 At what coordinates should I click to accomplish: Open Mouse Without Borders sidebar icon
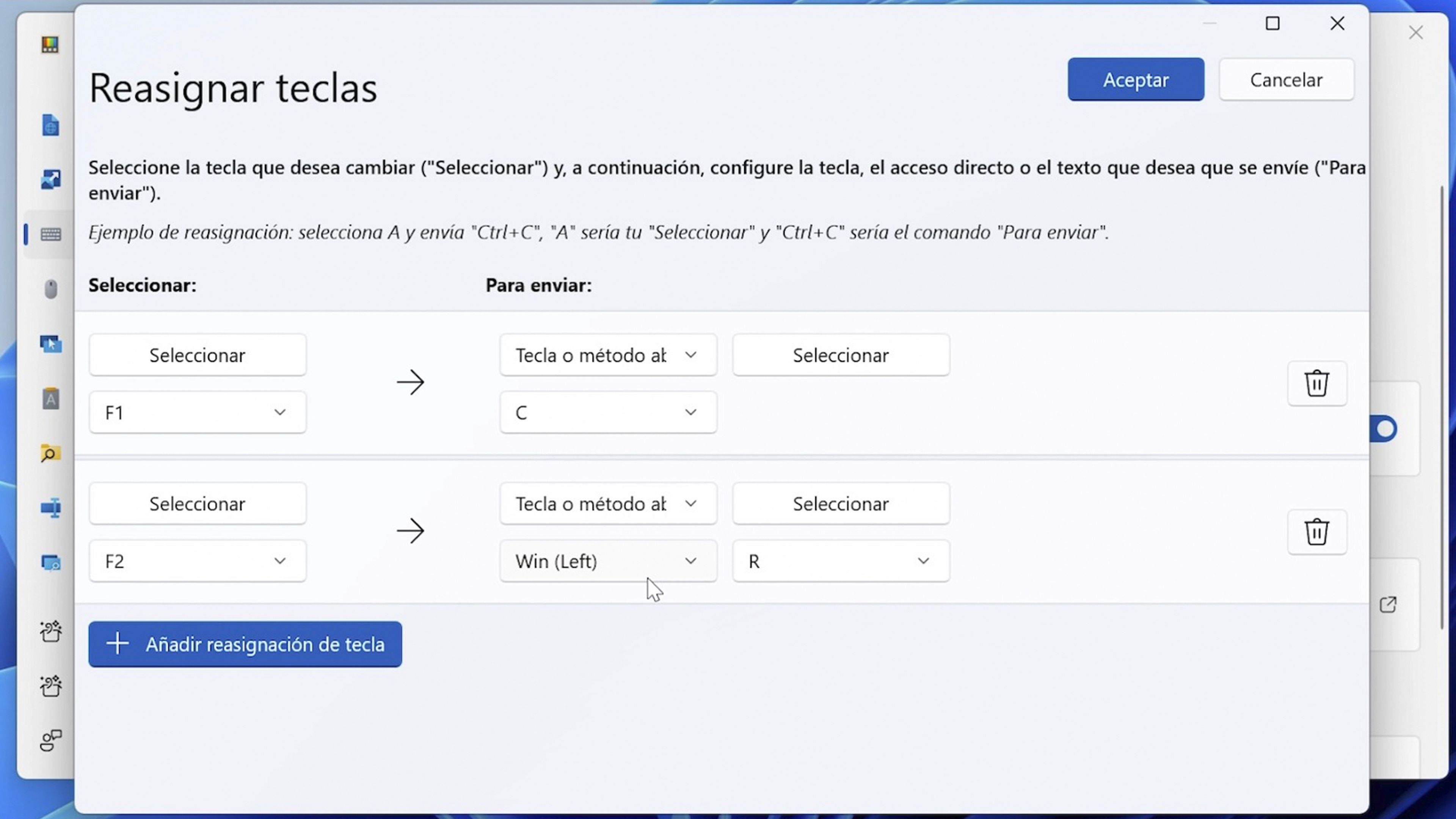tap(51, 344)
